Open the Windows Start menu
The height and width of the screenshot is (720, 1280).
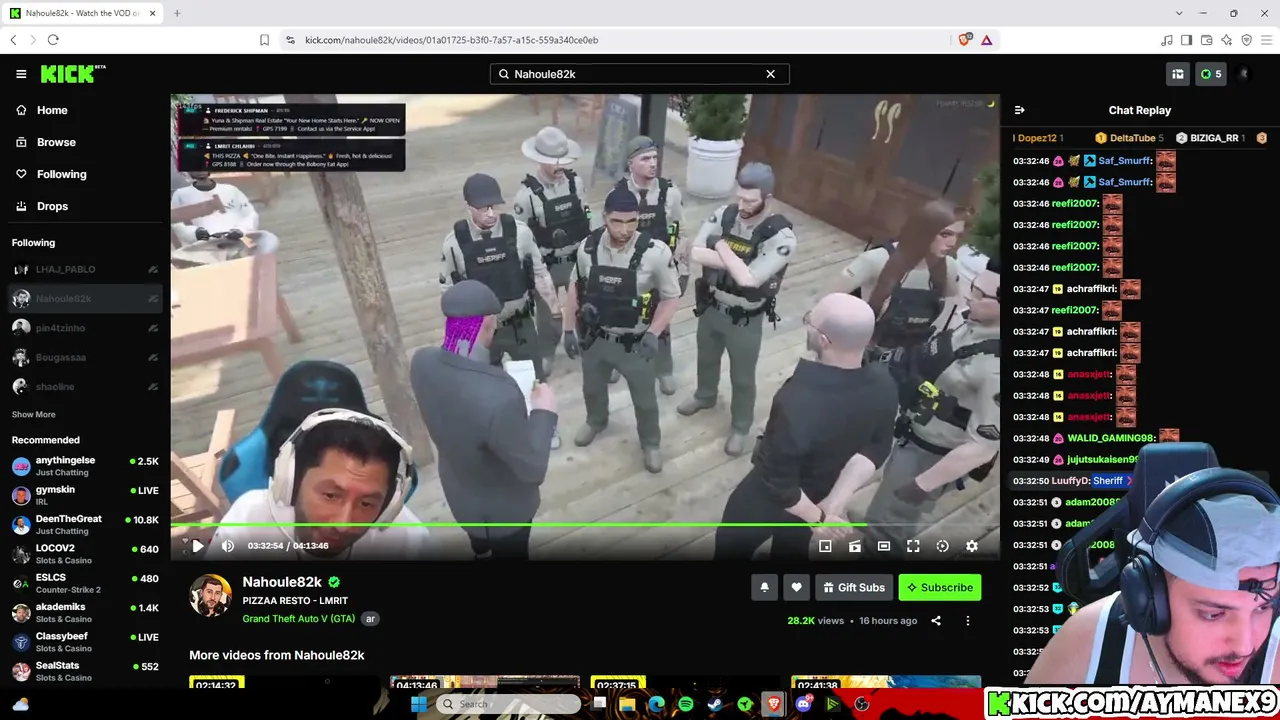[419, 704]
